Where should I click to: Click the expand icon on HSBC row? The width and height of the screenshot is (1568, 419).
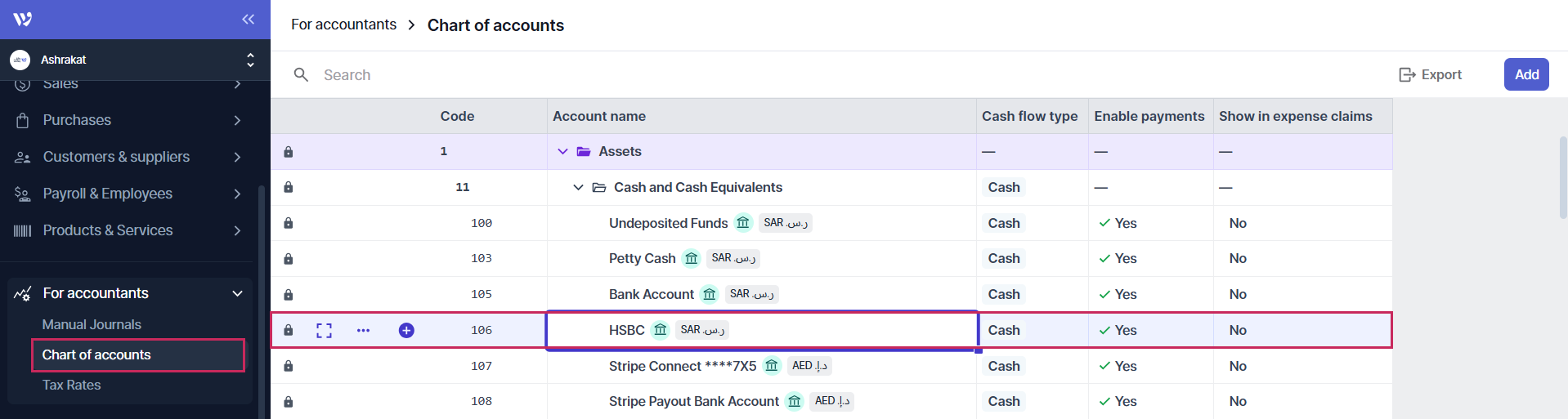[324, 330]
